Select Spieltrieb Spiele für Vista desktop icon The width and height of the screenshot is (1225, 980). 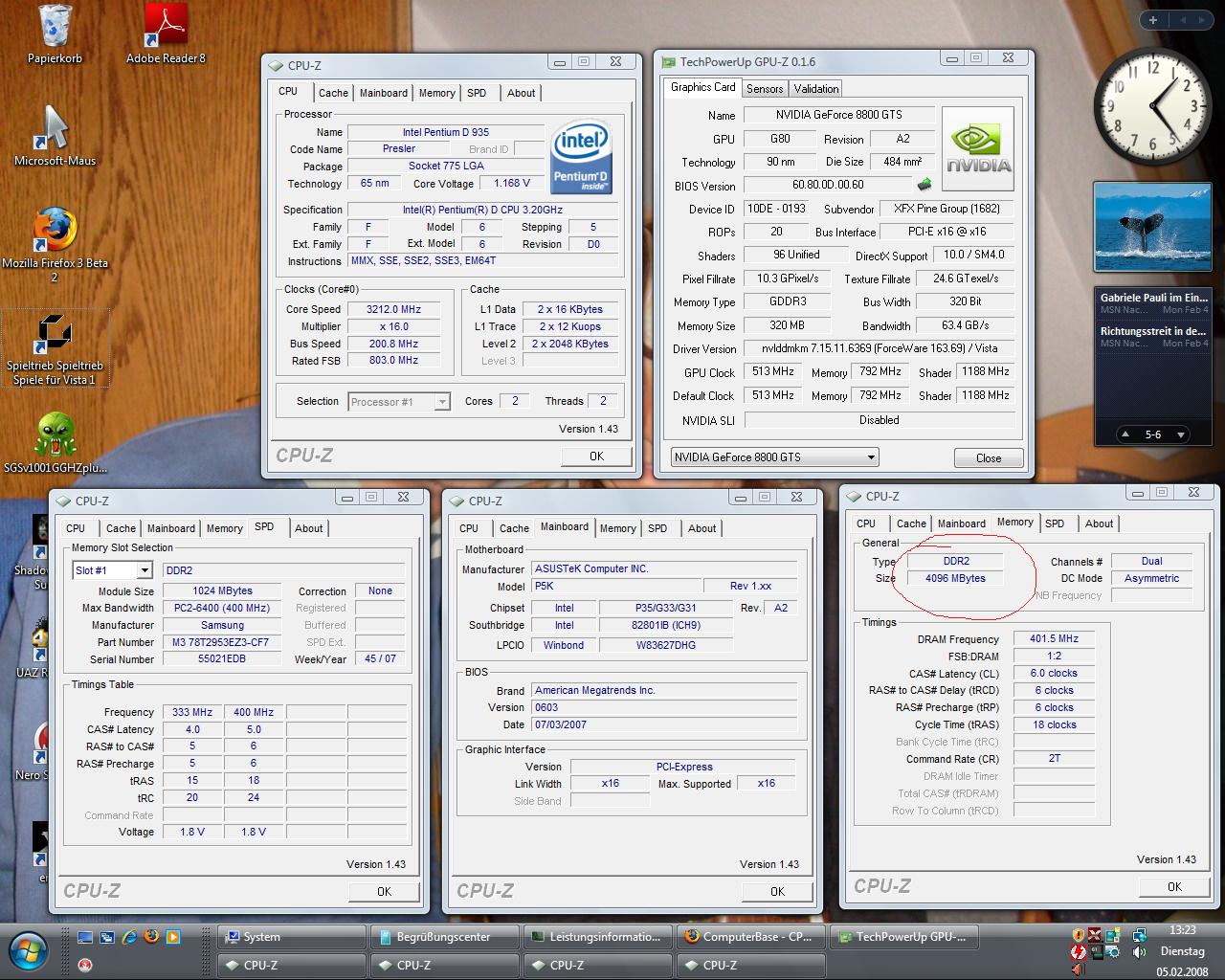click(55, 348)
